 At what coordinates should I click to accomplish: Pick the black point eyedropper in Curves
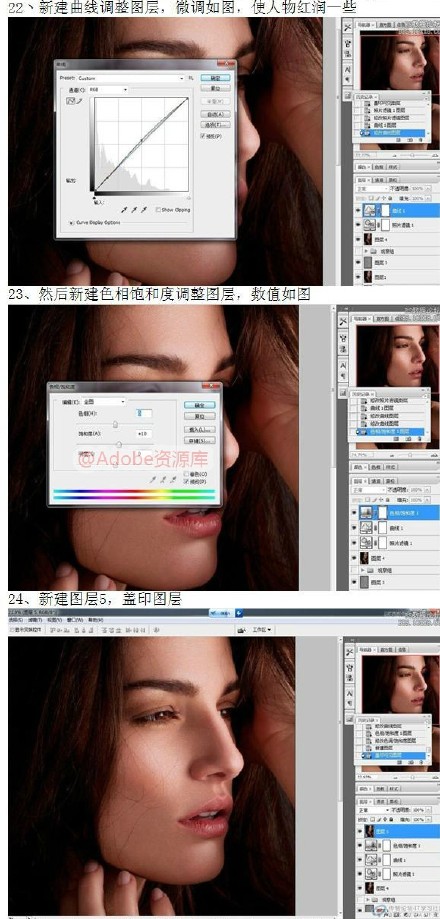[x=124, y=210]
